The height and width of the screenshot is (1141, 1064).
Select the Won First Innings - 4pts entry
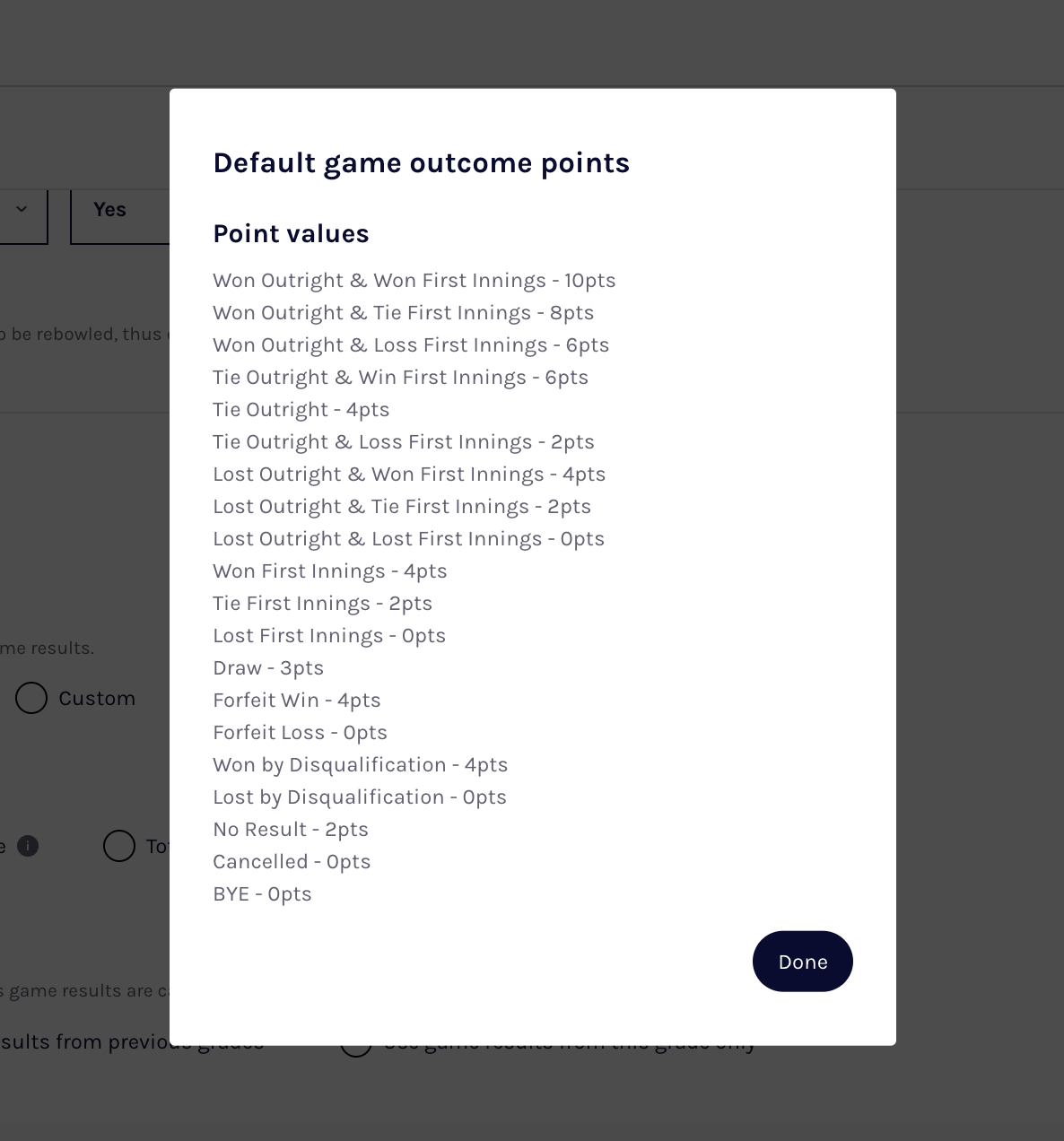click(330, 570)
